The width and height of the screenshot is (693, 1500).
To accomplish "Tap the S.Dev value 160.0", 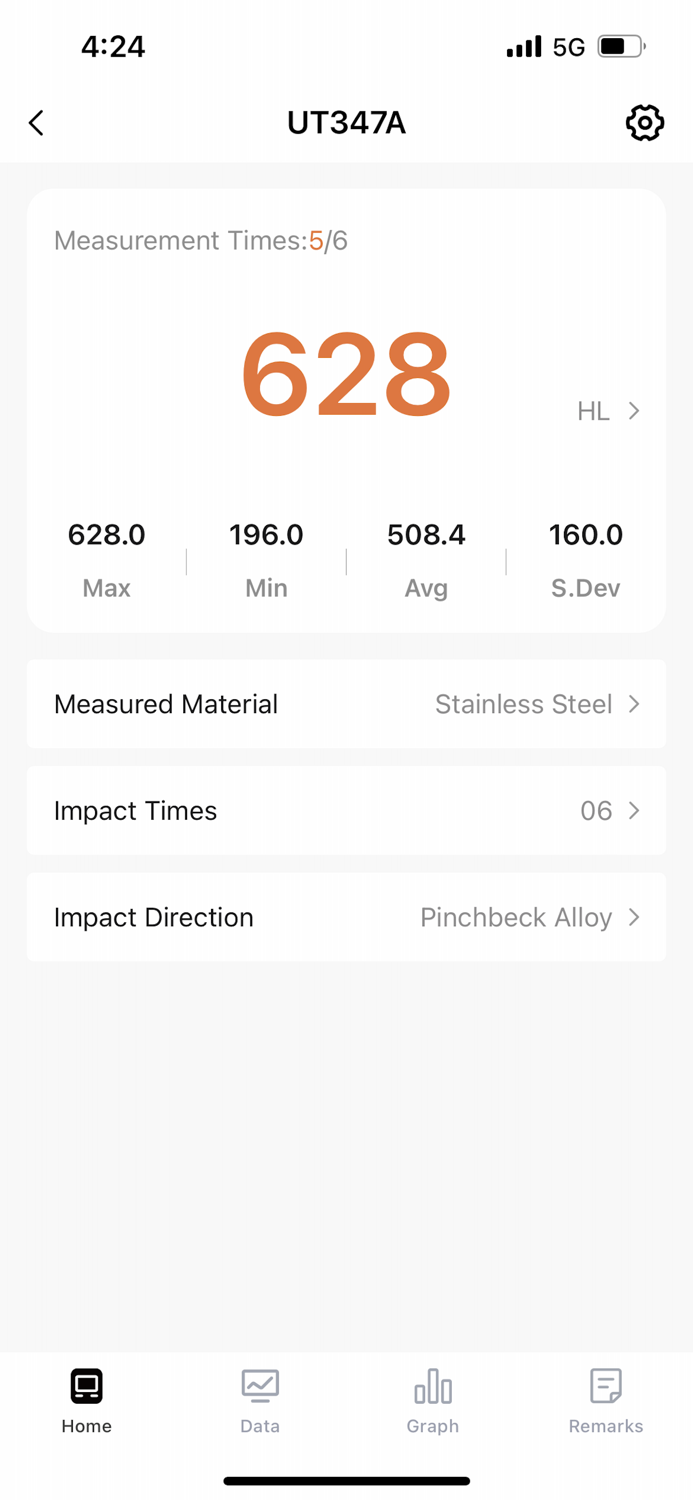I will click(x=586, y=535).
